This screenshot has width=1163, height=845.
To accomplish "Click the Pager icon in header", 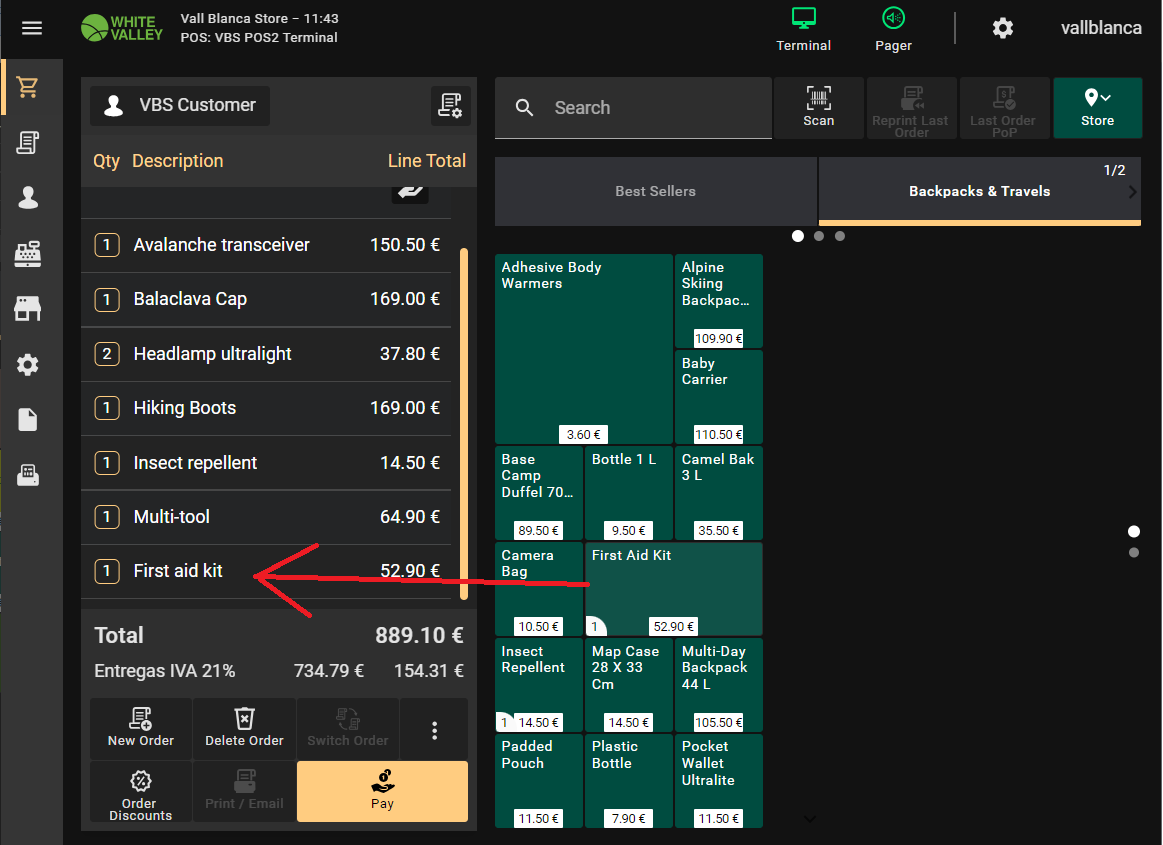I will (893, 29).
